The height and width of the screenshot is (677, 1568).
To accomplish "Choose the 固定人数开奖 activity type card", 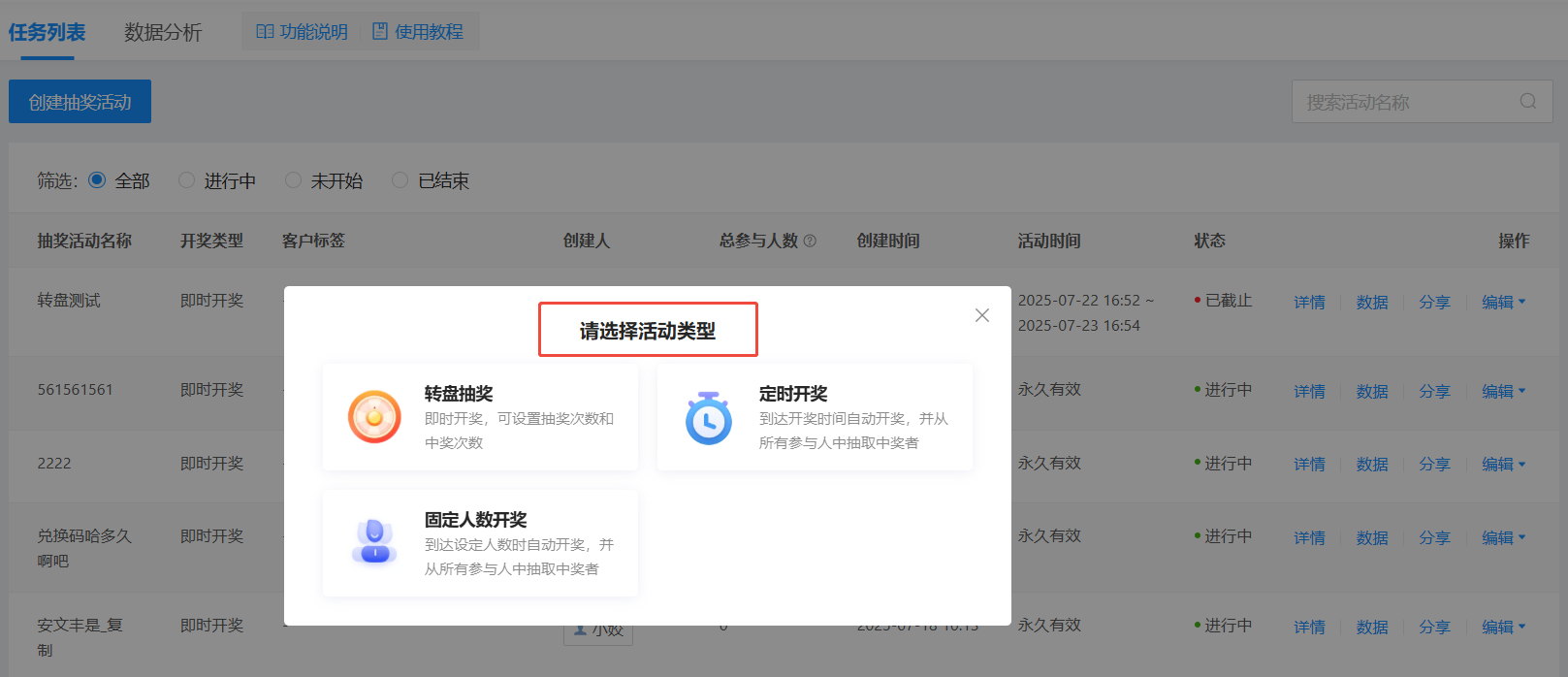I will point(480,543).
